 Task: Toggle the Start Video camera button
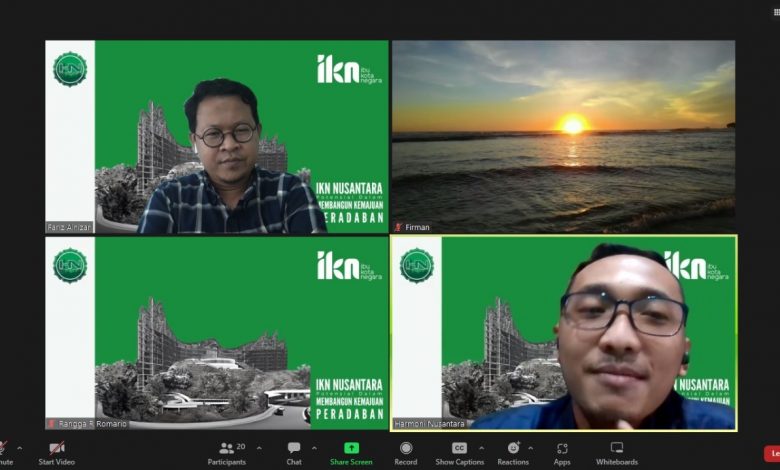pyautogui.click(x=57, y=453)
